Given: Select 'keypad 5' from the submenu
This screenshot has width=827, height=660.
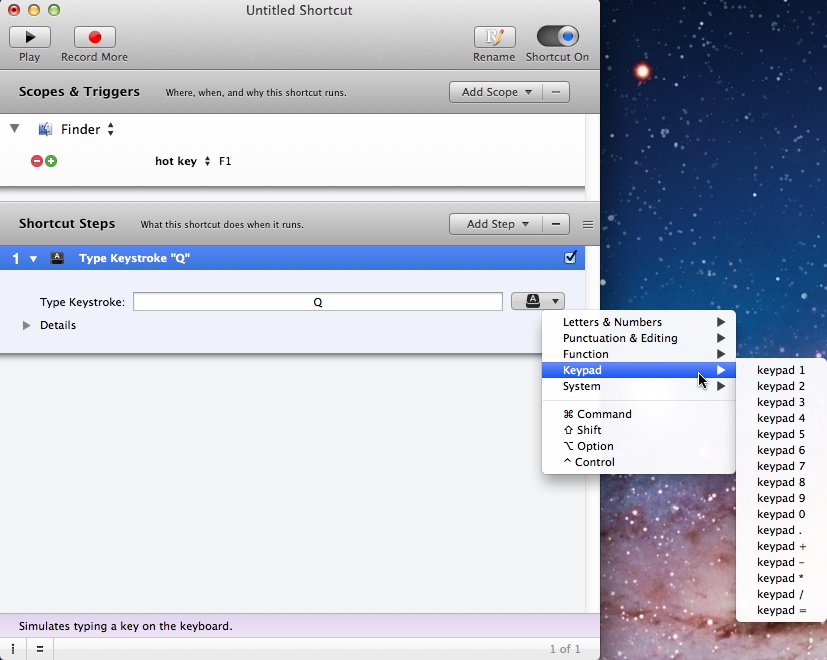Looking at the screenshot, I should (780, 434).
